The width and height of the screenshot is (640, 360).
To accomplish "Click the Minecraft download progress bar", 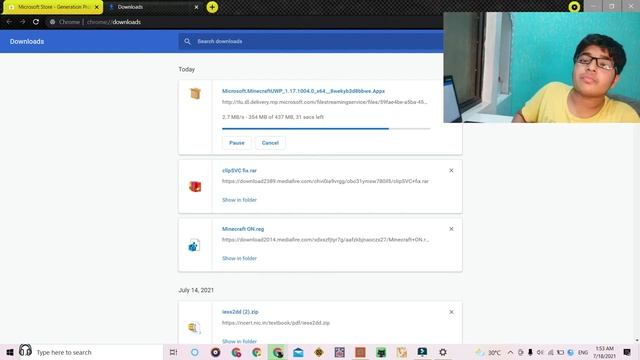I will [x=326, y=129].
